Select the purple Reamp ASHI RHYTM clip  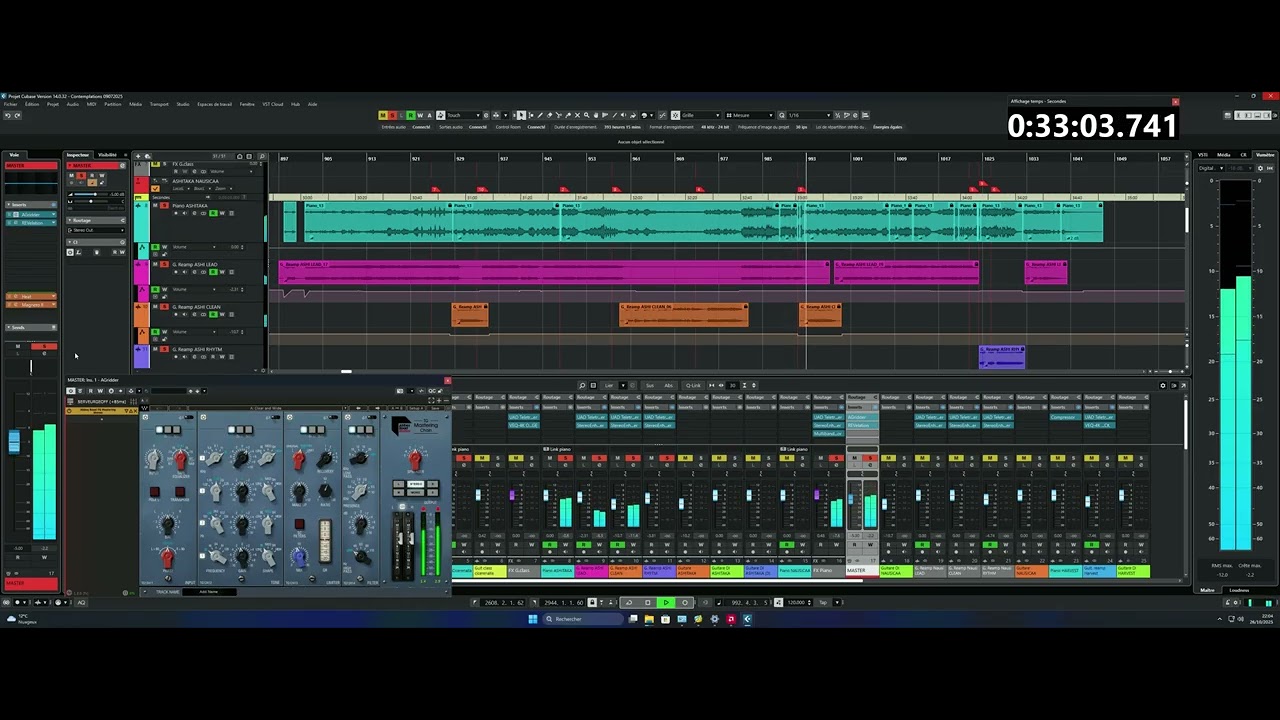click(1001, 356)
